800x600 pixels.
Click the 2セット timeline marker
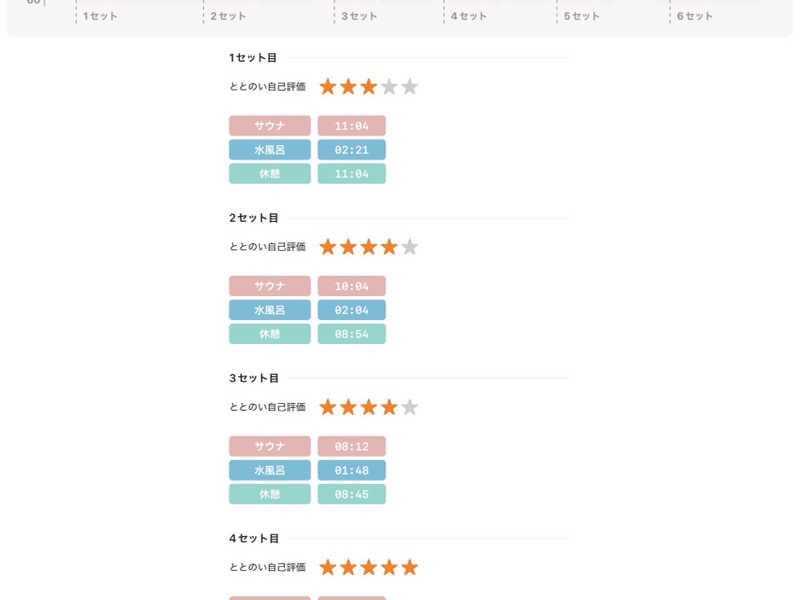point(228,16)
